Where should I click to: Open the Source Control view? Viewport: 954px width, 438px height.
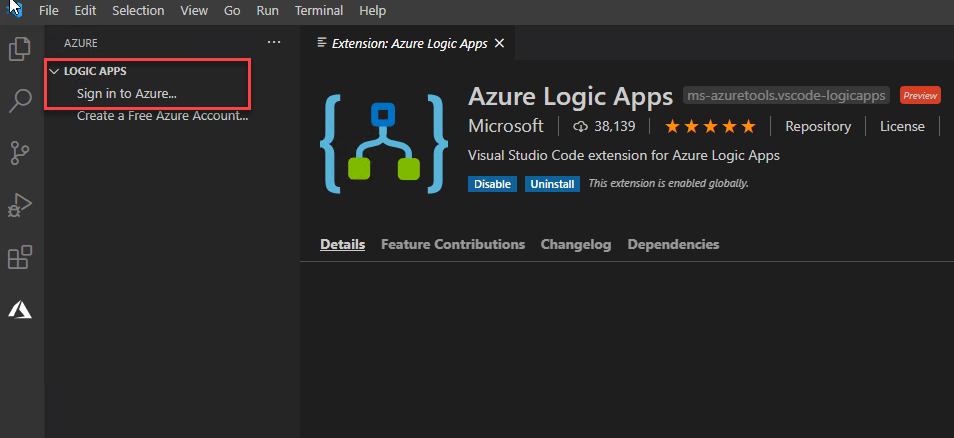point(20,153)
